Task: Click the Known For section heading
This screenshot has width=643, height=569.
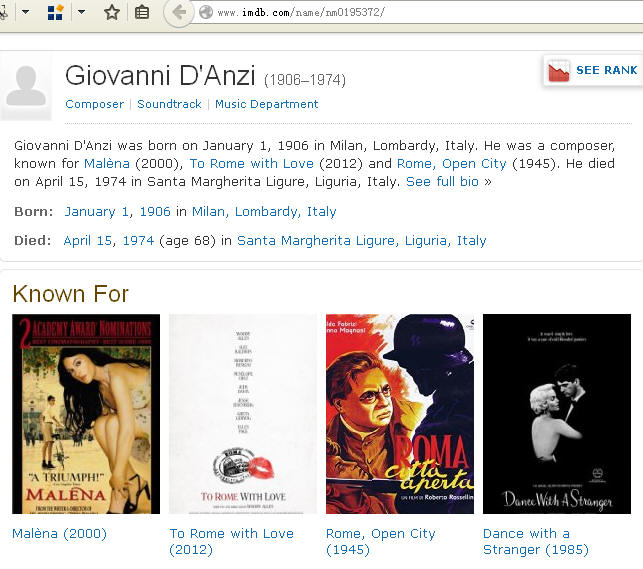Action: pyautogui.click(x=71, y=294)
